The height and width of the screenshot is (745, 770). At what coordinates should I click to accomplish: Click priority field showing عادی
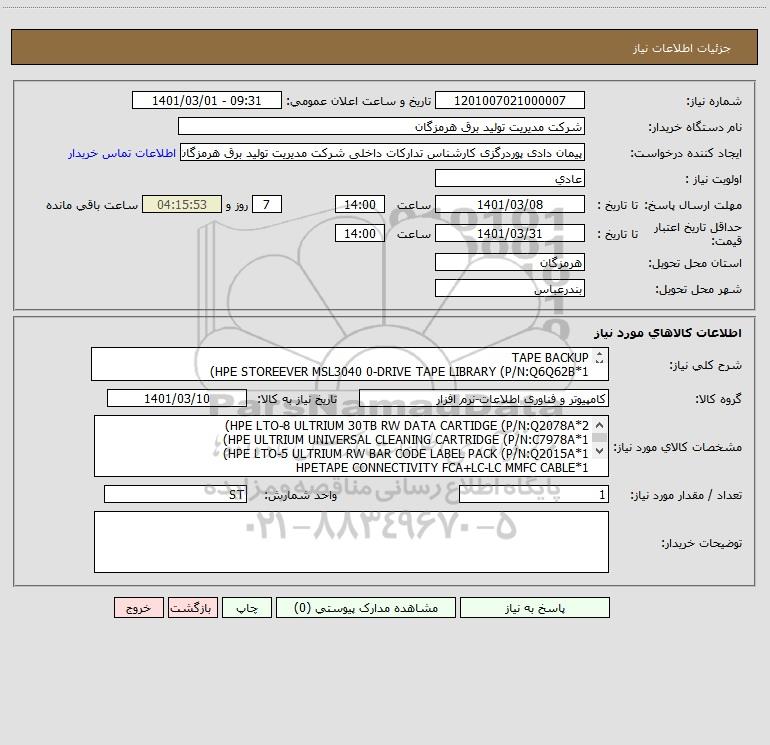click(510, 178)
